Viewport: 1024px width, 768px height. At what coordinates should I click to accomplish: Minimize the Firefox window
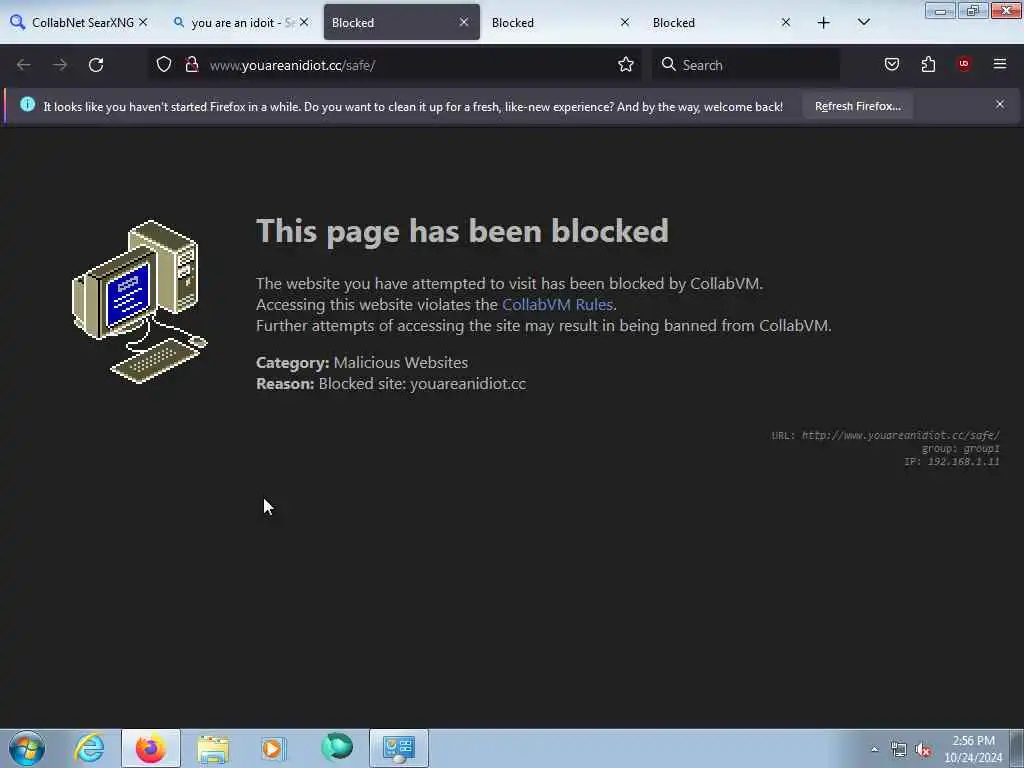coord(940,10)
